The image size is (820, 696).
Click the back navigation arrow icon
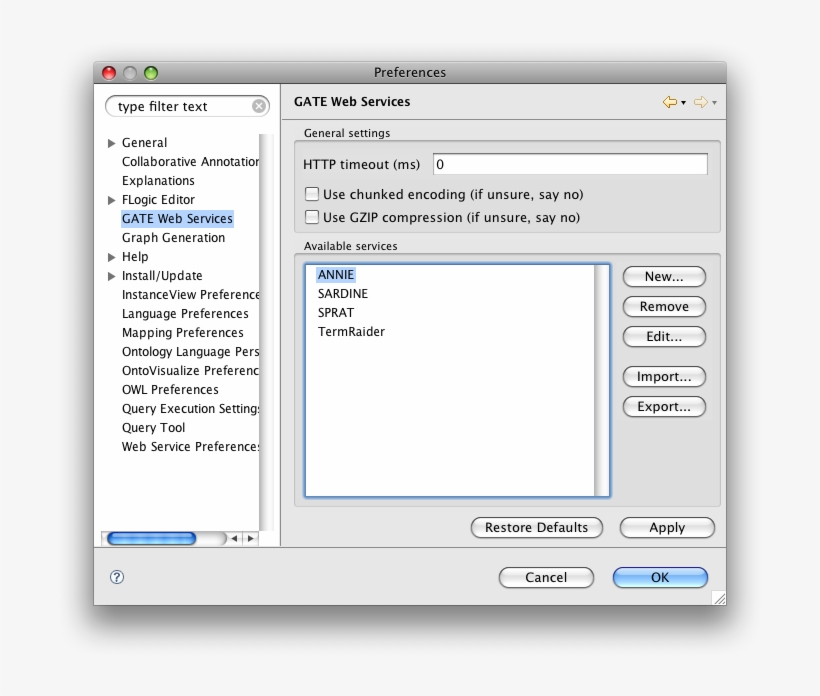668,101
